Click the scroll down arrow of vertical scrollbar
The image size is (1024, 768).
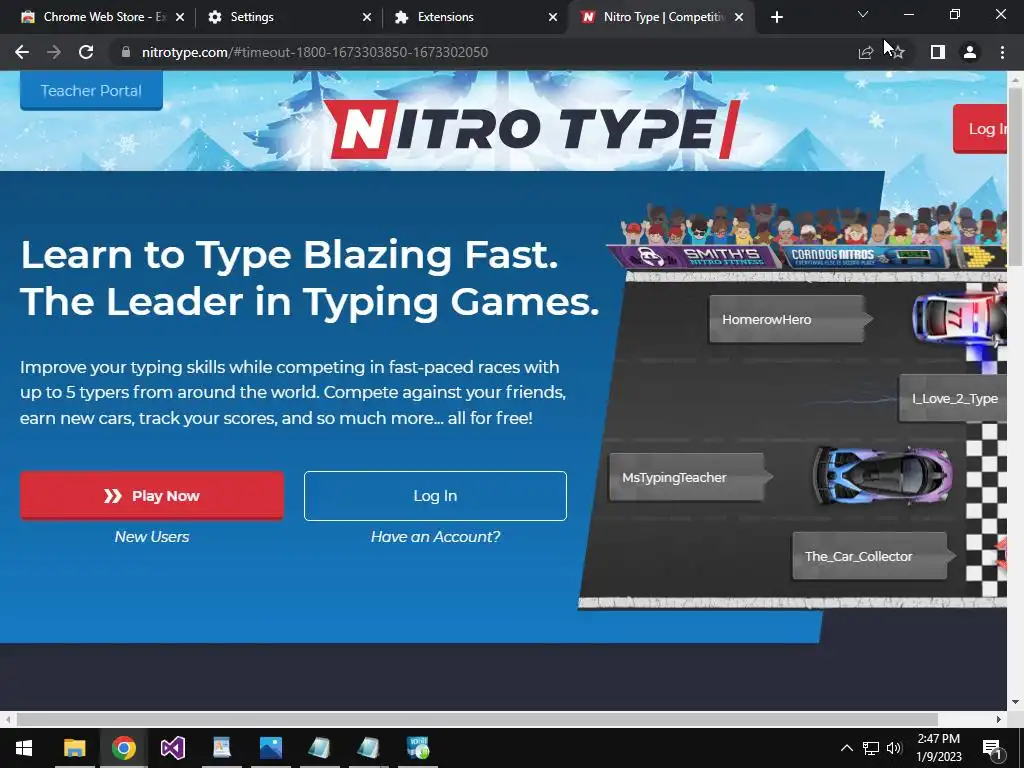pyautogui.click(x=1015, y=702)
